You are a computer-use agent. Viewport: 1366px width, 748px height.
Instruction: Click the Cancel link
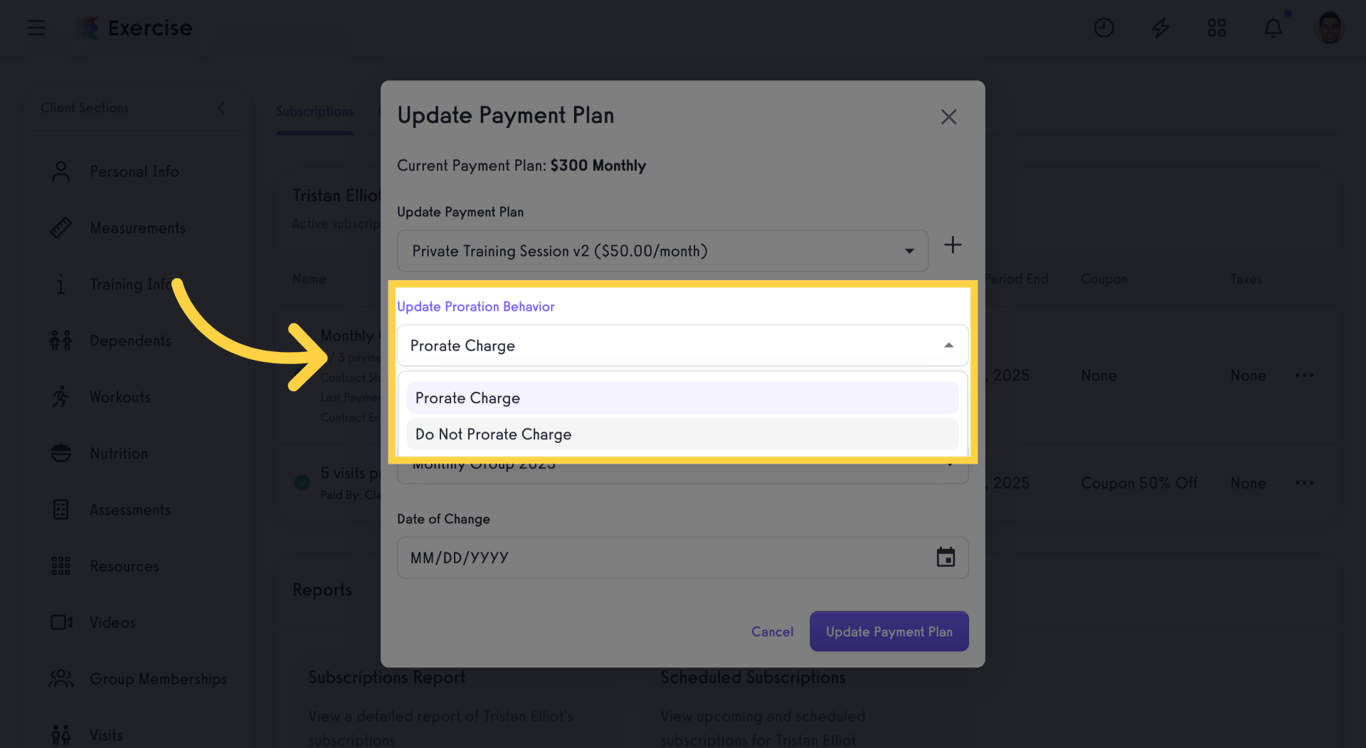click(x=772, y=632)
